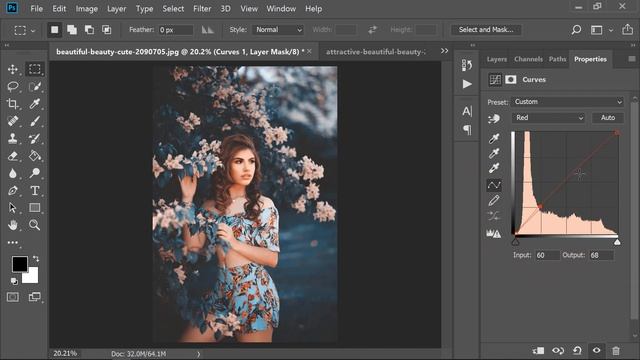Switch foreground and background colors arrow
Viewport: 640px width, 360px height.
click(36, 259)
